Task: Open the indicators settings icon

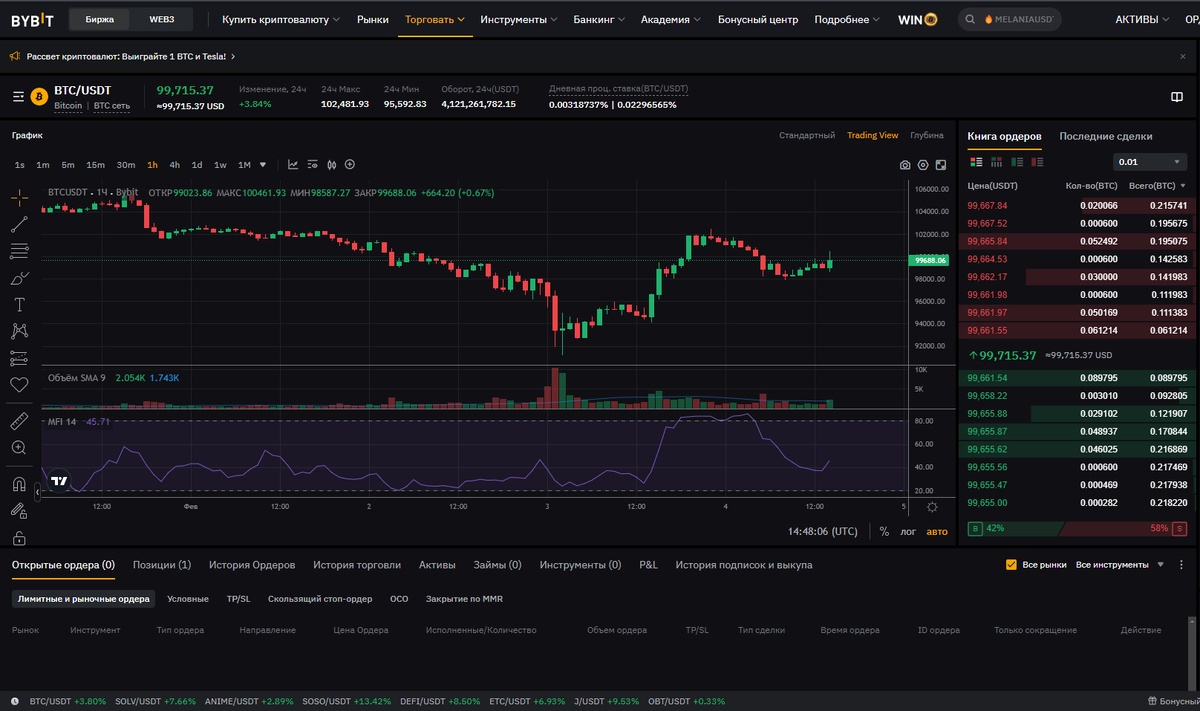Action: coord(312,165)
